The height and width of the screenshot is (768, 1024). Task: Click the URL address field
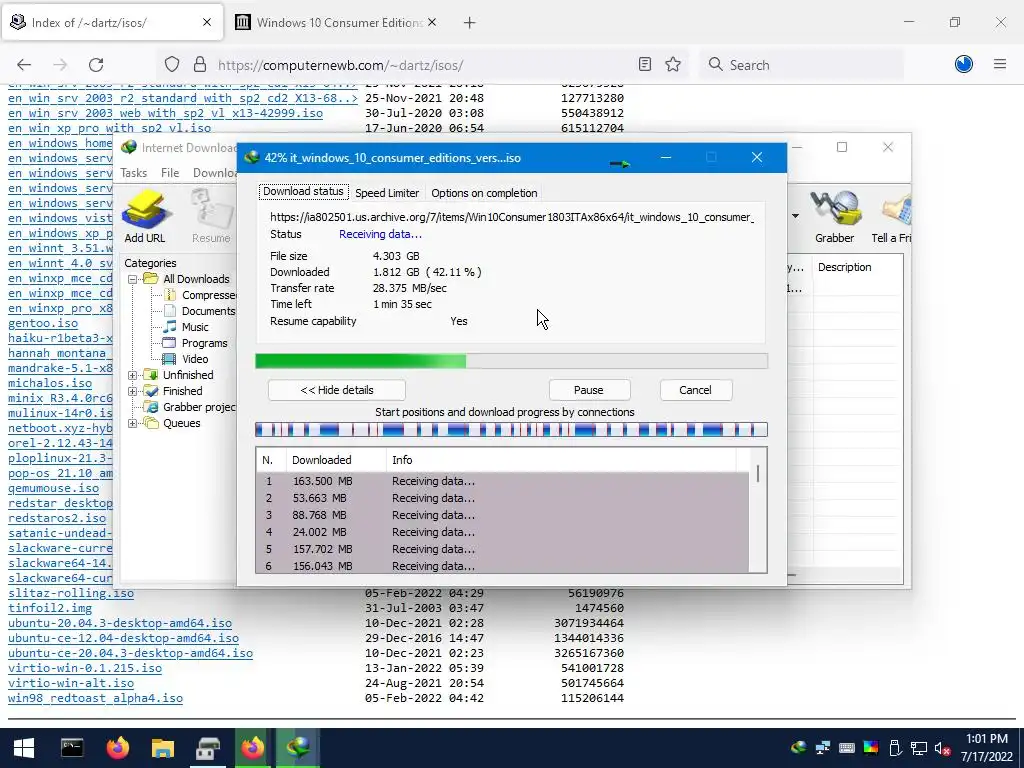coord(418,65)
